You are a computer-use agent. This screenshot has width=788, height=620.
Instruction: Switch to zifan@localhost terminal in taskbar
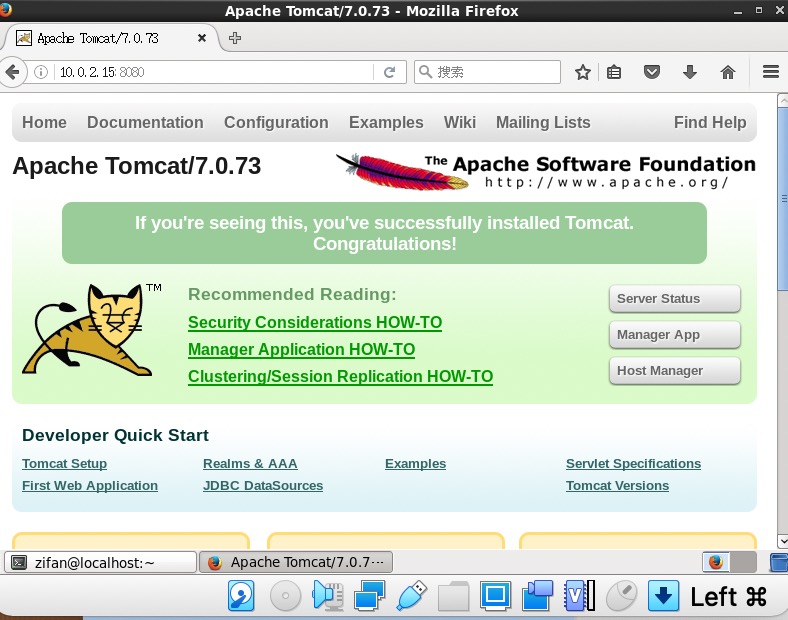[100, 562]
